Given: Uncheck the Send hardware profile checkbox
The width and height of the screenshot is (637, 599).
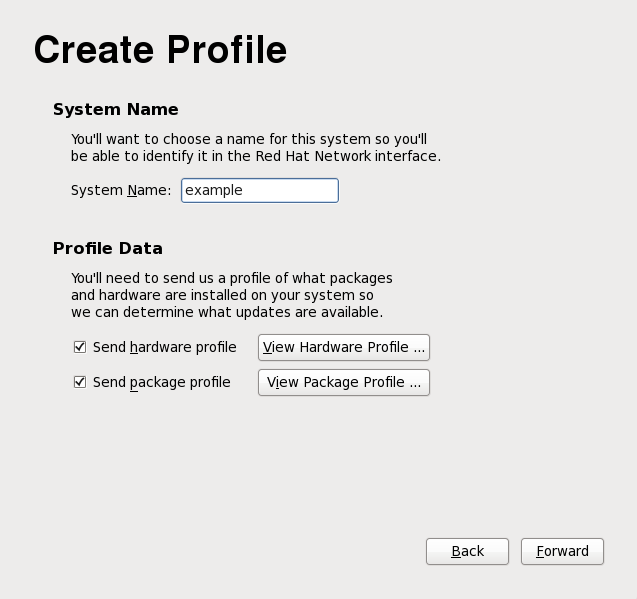Looking at the screenshot, I should (x=80, y=347).
